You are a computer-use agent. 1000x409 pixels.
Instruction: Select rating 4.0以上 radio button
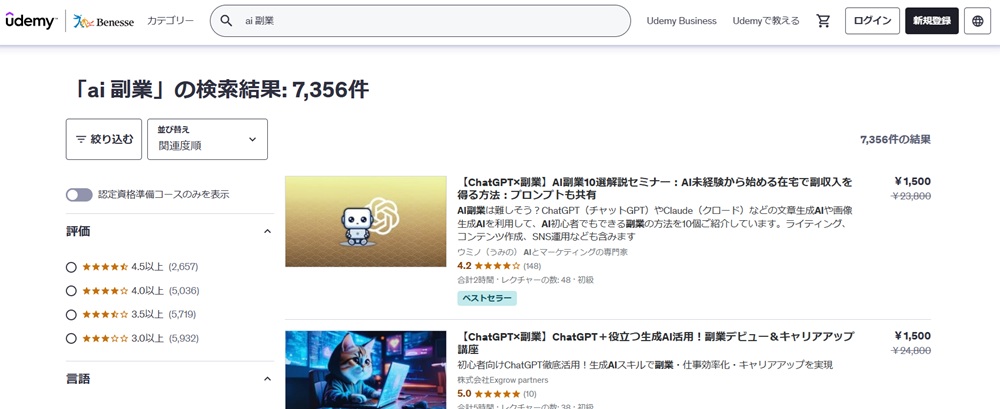tap(71, 291)
